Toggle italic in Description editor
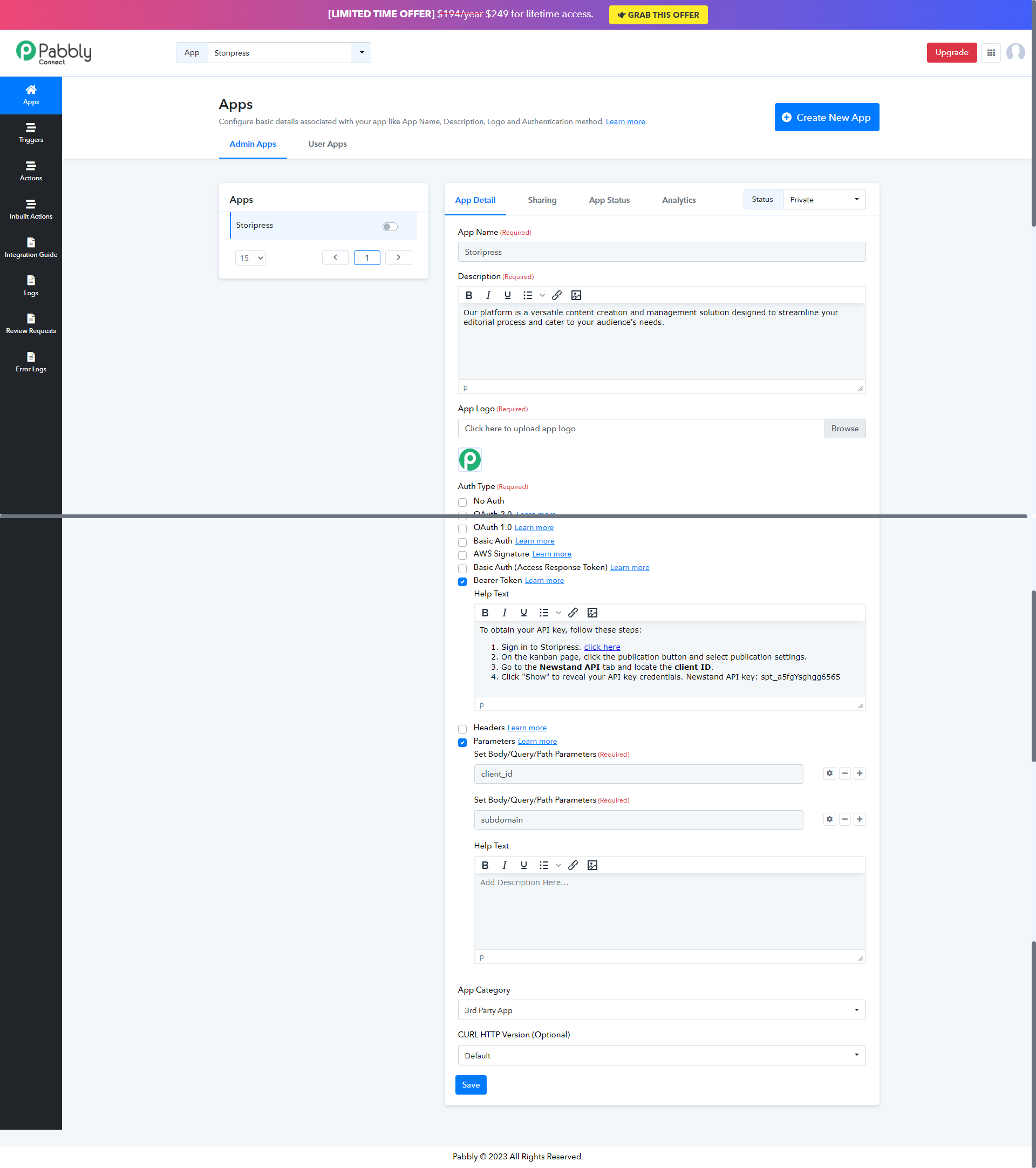The width and height of the screenshot is (1036, 1168). [488, 295]
